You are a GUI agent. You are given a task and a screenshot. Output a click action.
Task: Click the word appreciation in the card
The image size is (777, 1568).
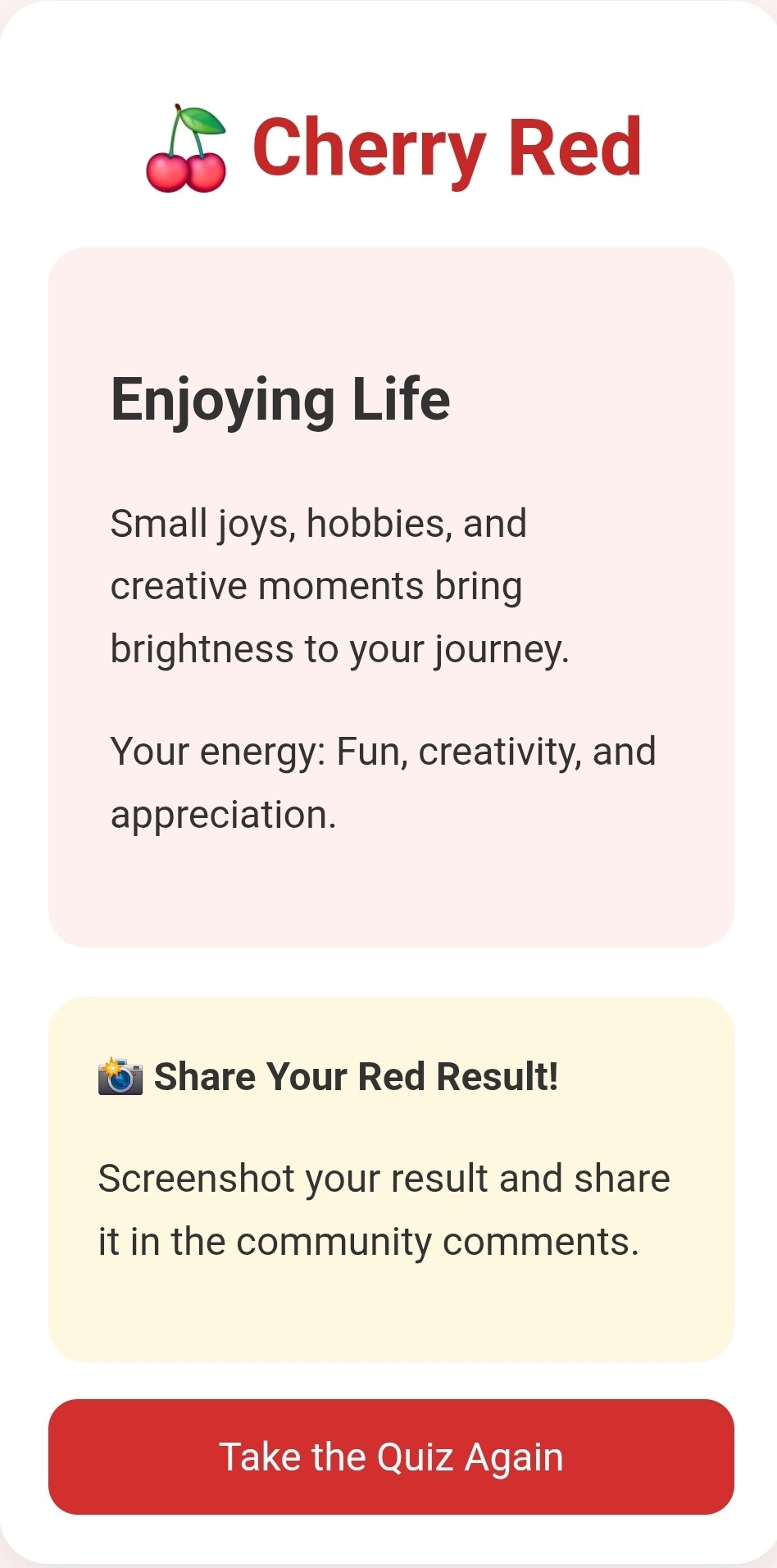[x=223, y=816]
